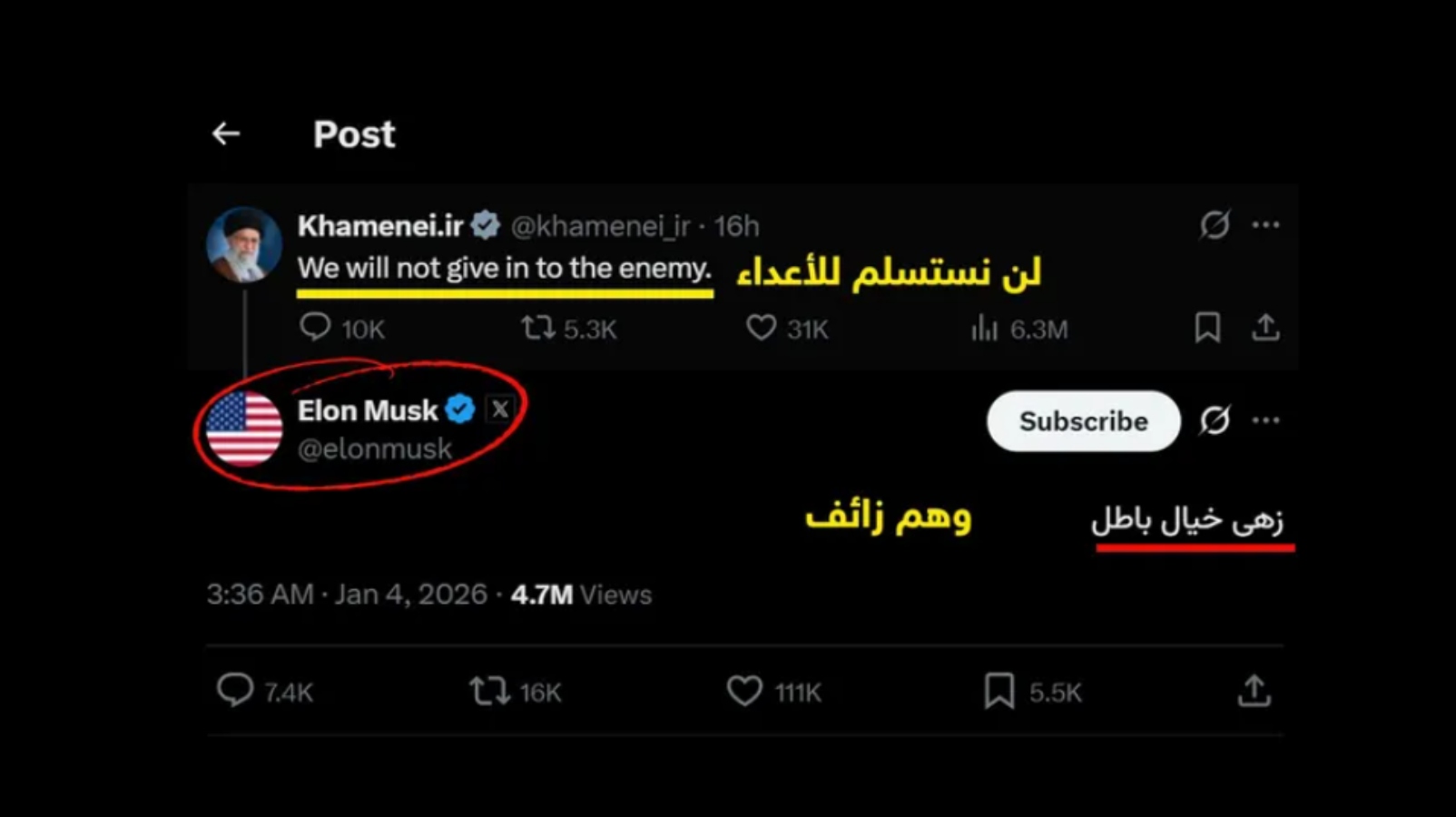
Task: Repost the Khamenei.ir post
Action: [538, 327]
